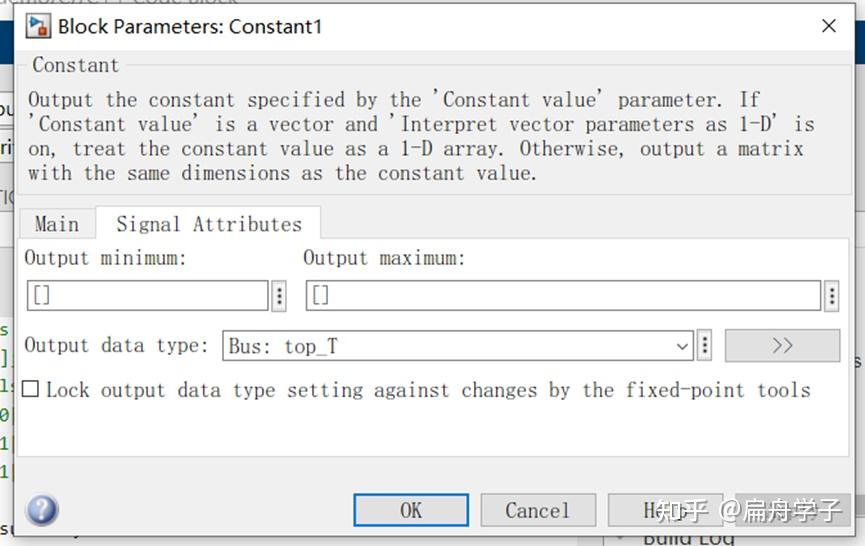Click into the Output minimum field
This screenshot has width=865, height=546.
point(147,295)
